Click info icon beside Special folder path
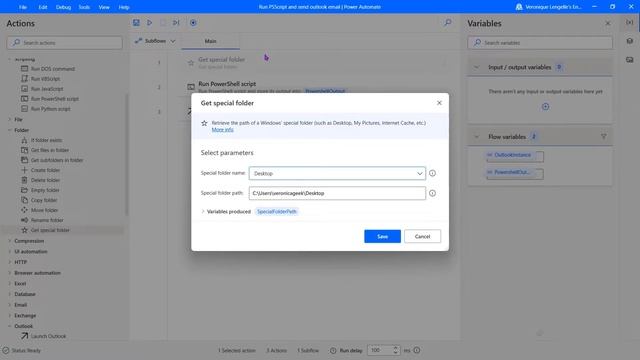Screen dimensions: 640x360 pyautogui.click(x=432, y=193)
